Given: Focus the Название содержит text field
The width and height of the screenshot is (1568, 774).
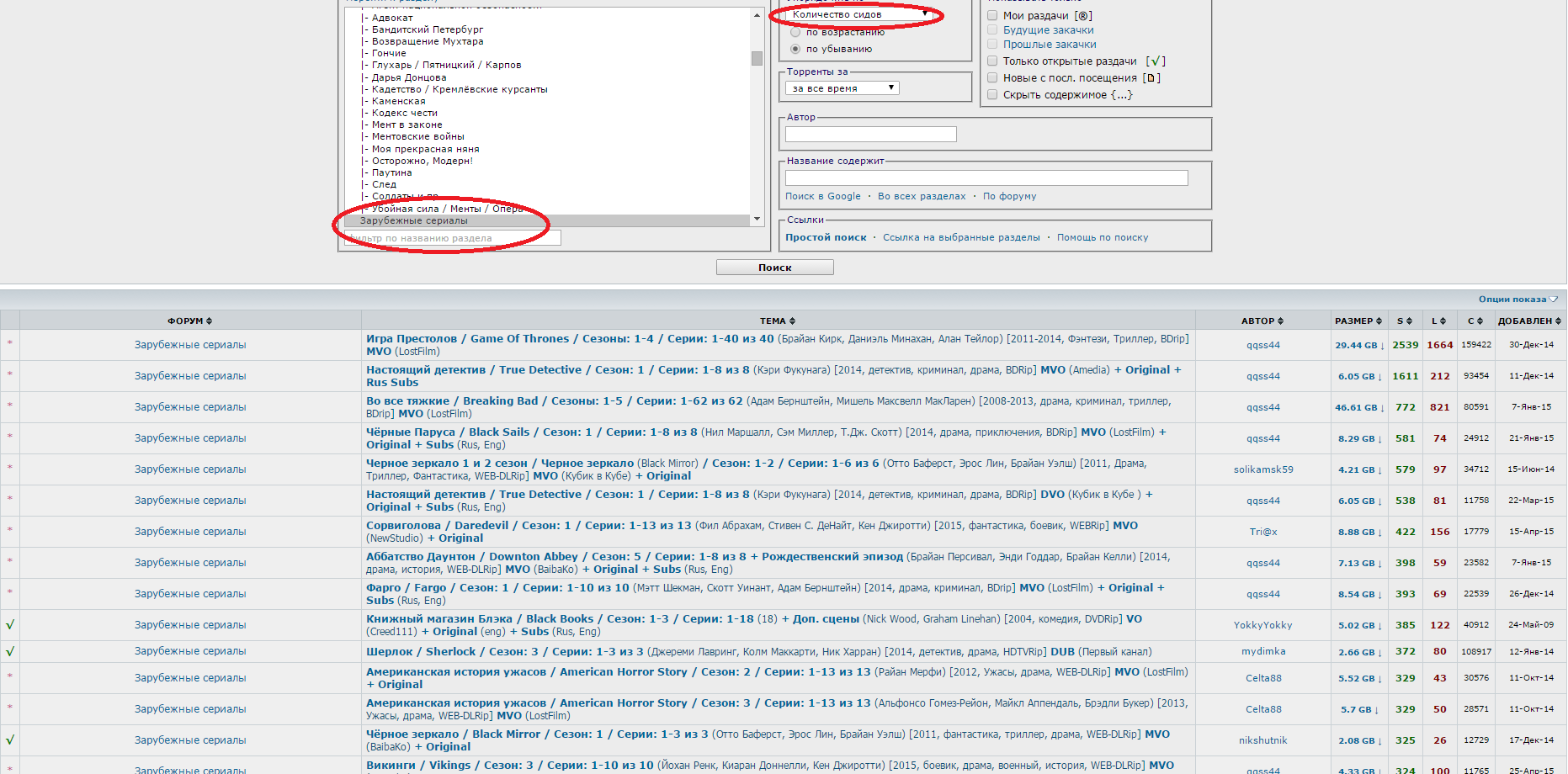Looking at the screenshot, I should pyautogui.click(x=986, y=178).
